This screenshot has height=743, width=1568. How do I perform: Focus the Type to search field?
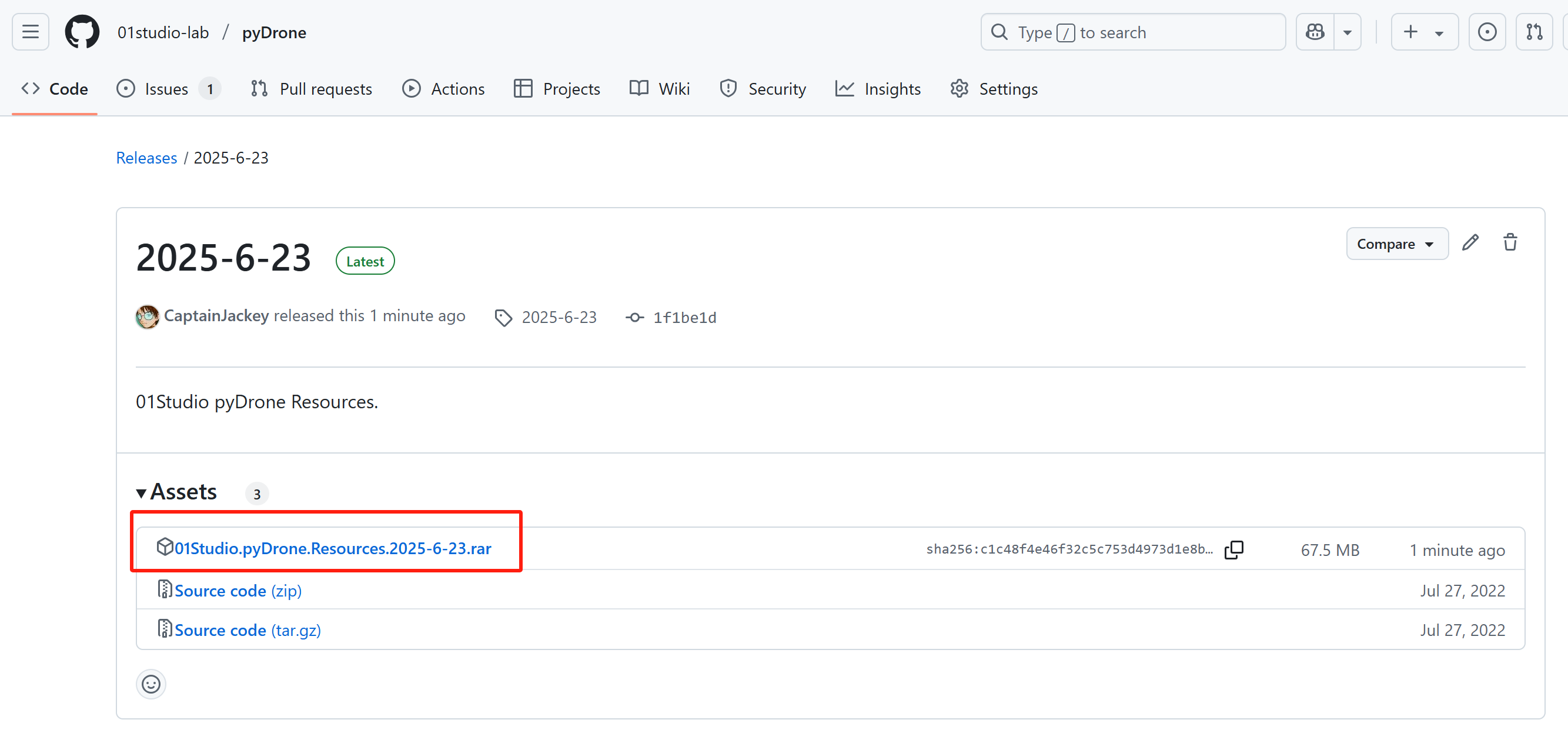pyautogui.click(x=1132, y=32)
